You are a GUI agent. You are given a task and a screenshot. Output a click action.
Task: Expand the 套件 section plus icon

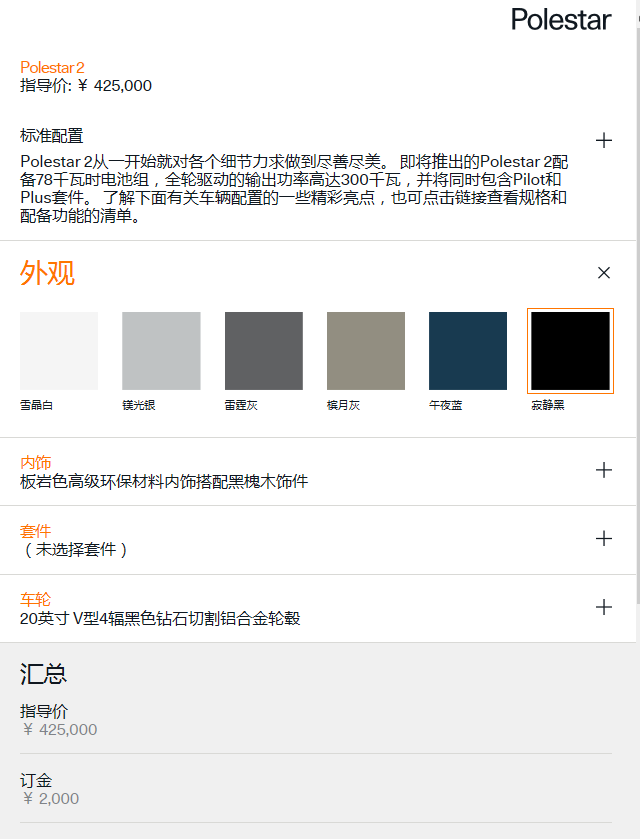[604, 539]
